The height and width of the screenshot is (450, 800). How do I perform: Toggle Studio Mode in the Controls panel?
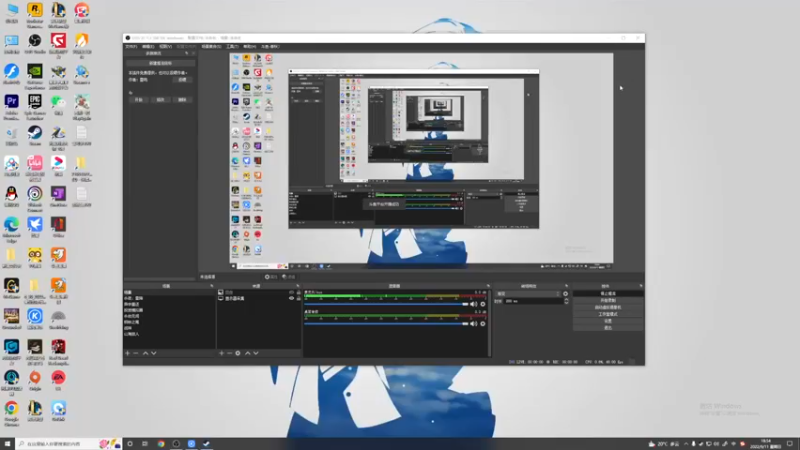608,314
